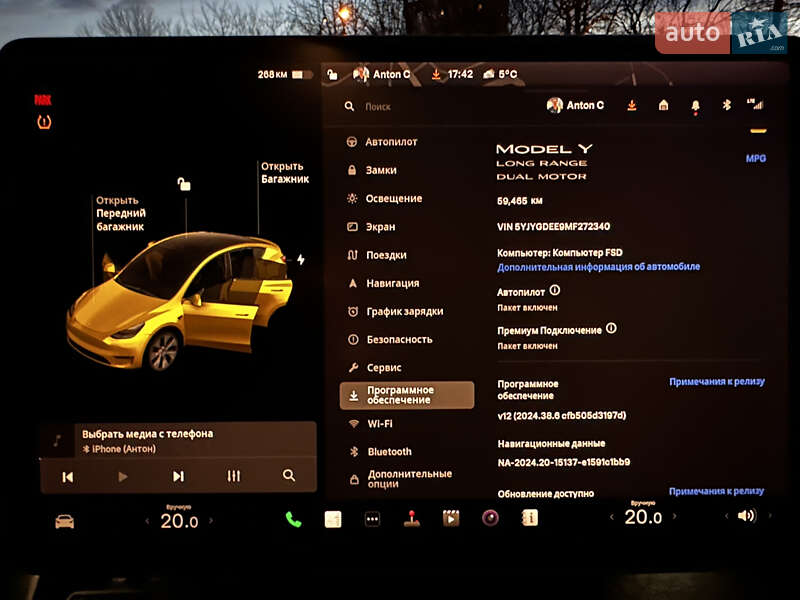This screenshot has width=800, height=600.
Task: Tap the software download icon beside 17:42
Action: click(x=436, y=74)
